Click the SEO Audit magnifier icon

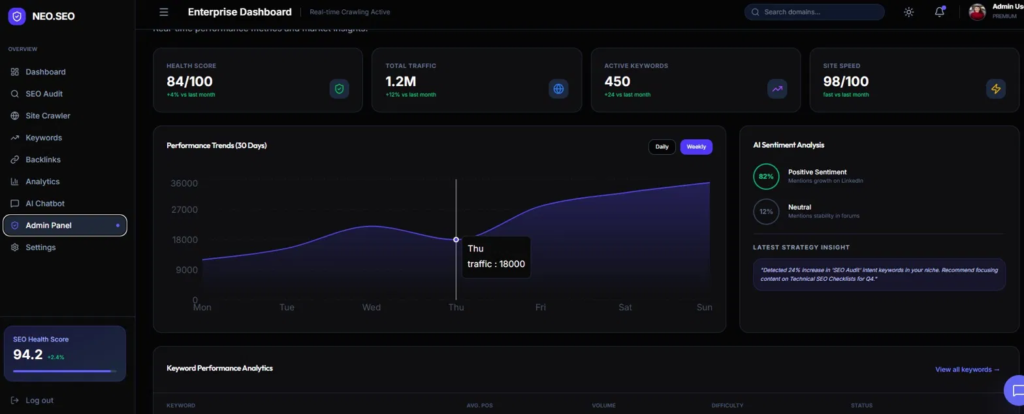click(x=15, y=94)
